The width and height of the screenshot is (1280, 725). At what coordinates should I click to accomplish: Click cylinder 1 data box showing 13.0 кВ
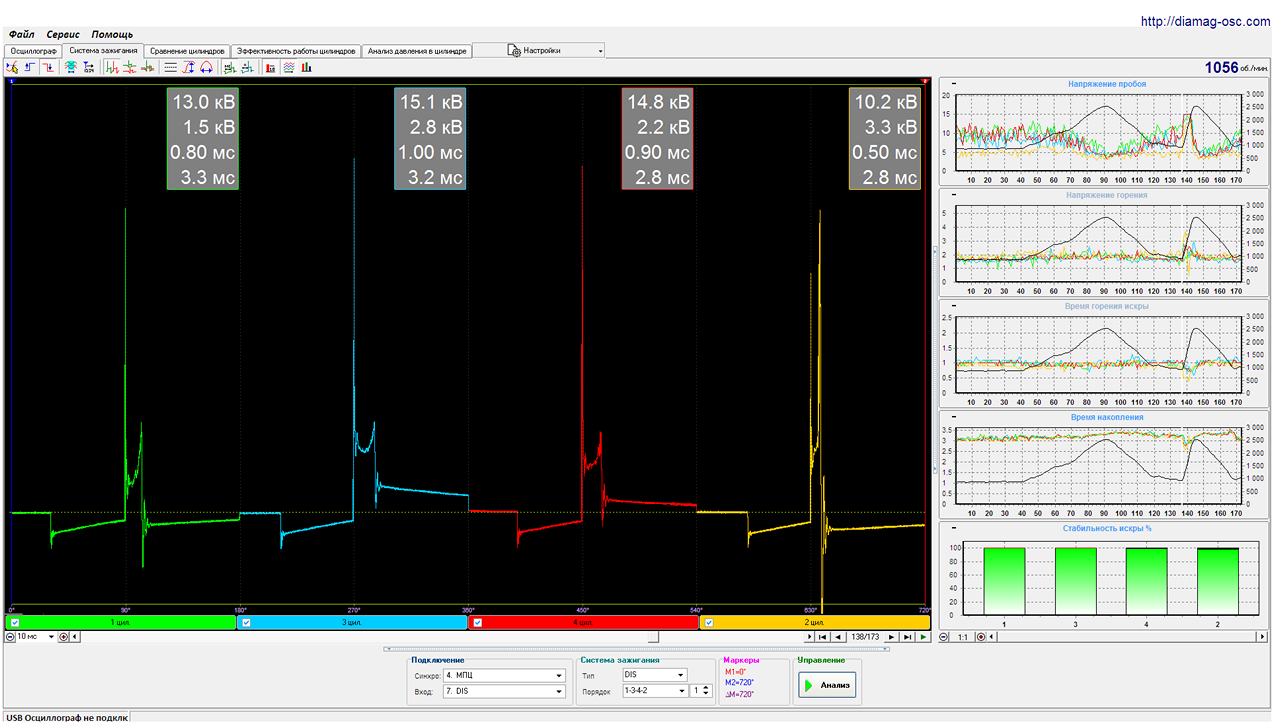pos(203,139)
